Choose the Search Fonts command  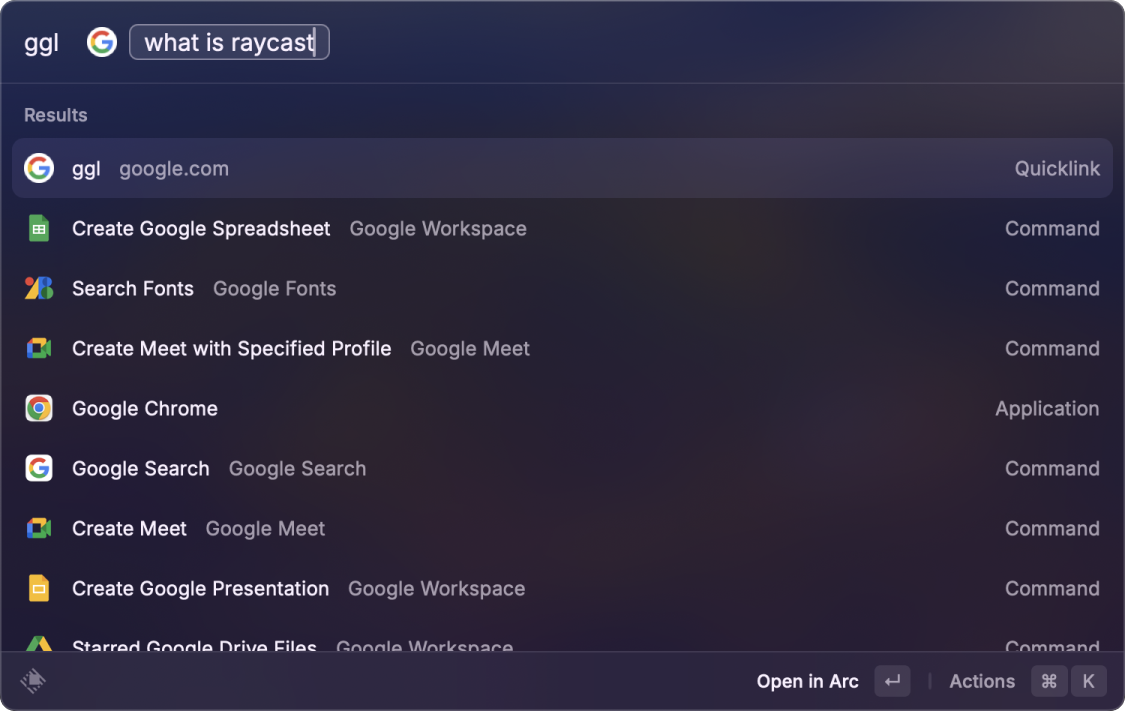(562, 288)
